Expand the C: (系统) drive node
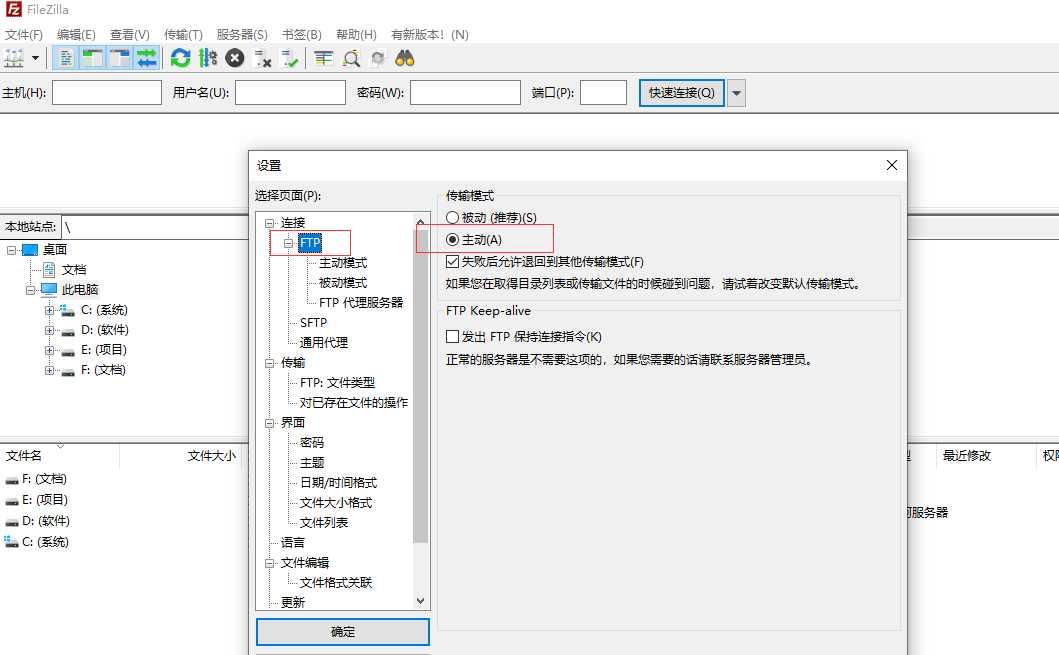Screen dimensions: 1059x655 click(49, 311)
